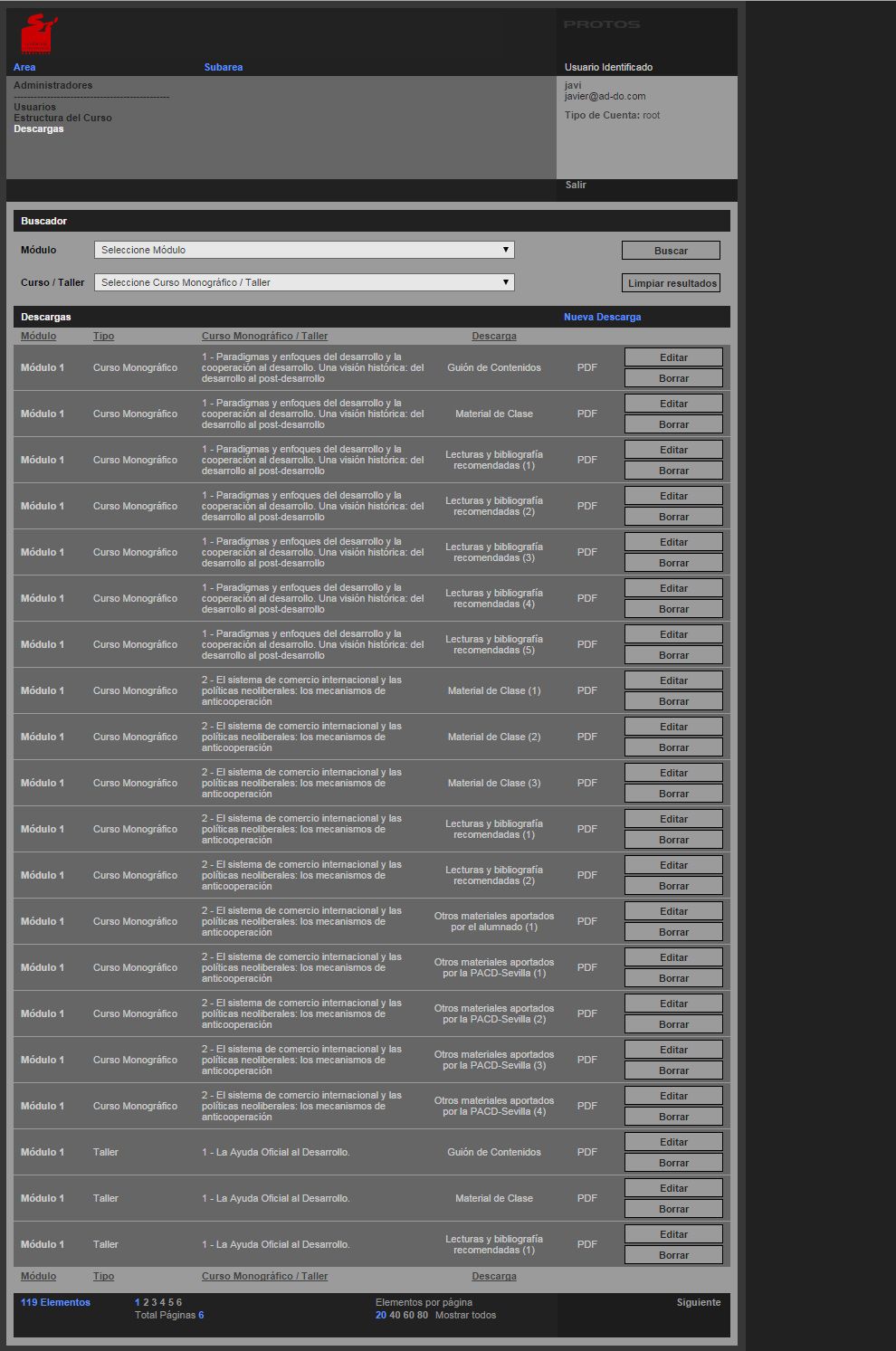Delete the Paradigmas Guión de Contenidos row
Image resolution: width=896 pixels, height=1351 pixels.
coord(673,378)
